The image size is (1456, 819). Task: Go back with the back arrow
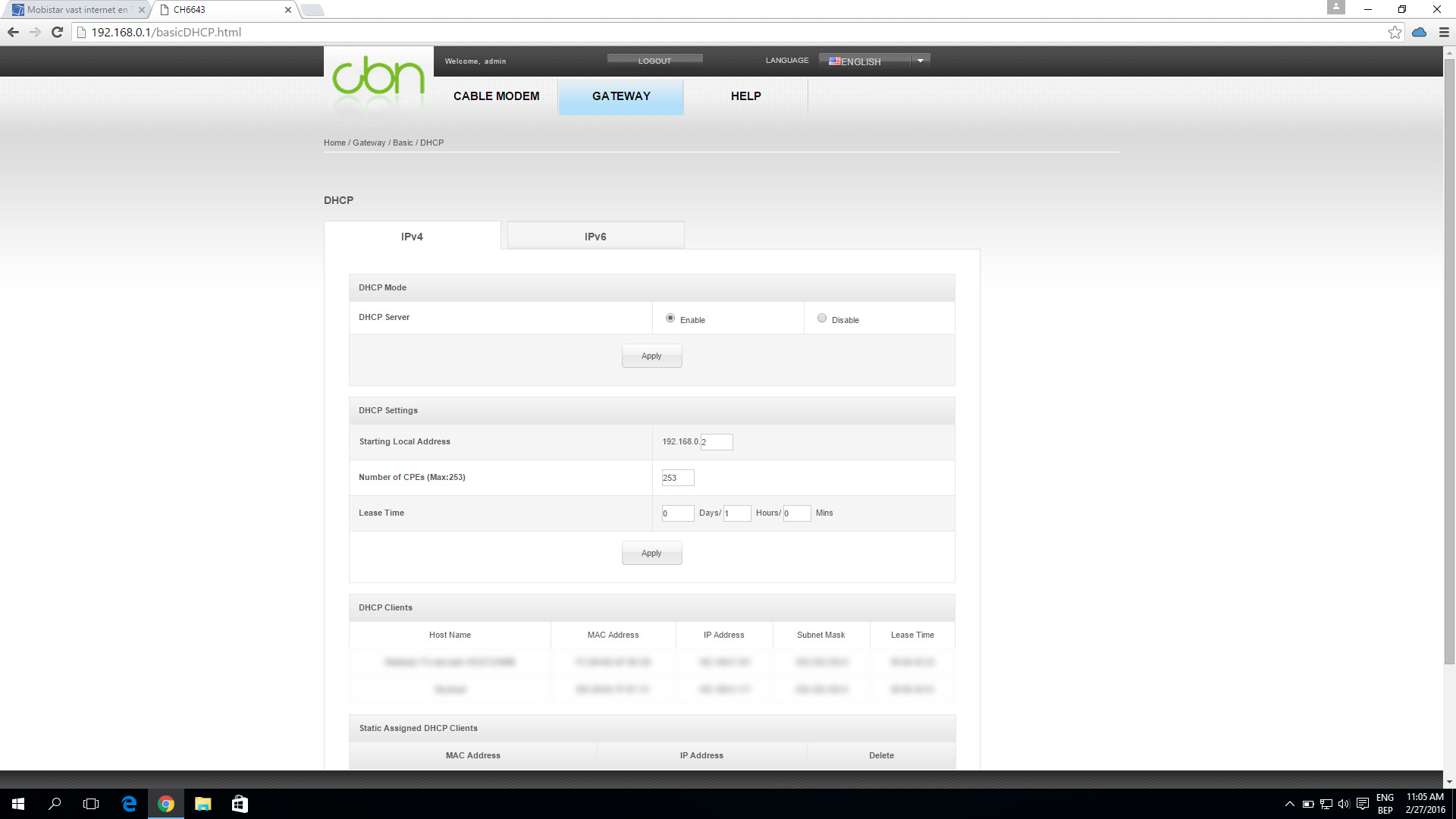point(13,32)
